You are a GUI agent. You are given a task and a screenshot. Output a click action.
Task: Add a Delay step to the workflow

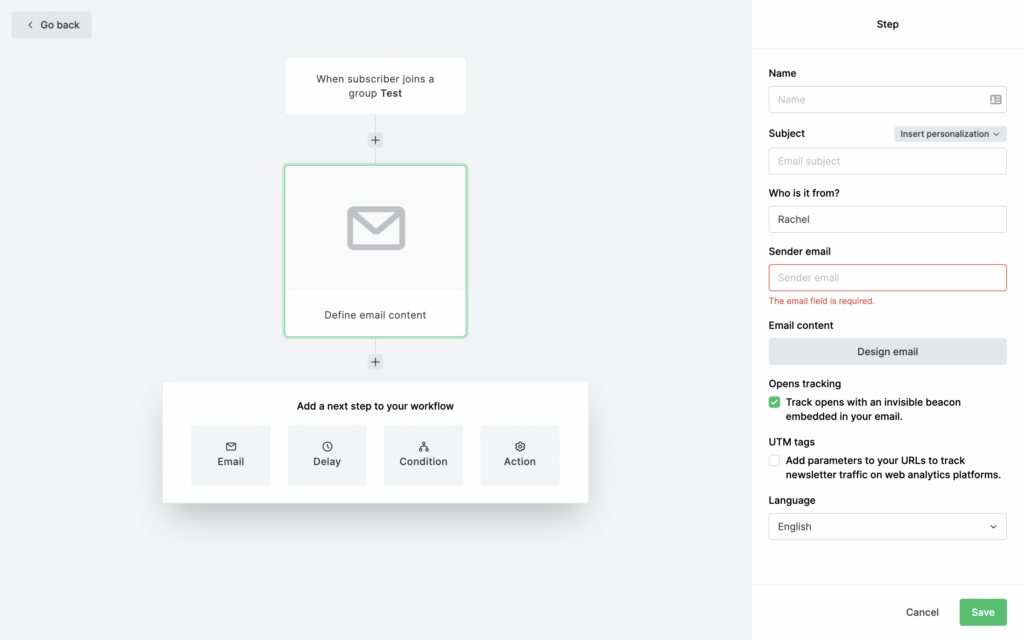point(327,455)
